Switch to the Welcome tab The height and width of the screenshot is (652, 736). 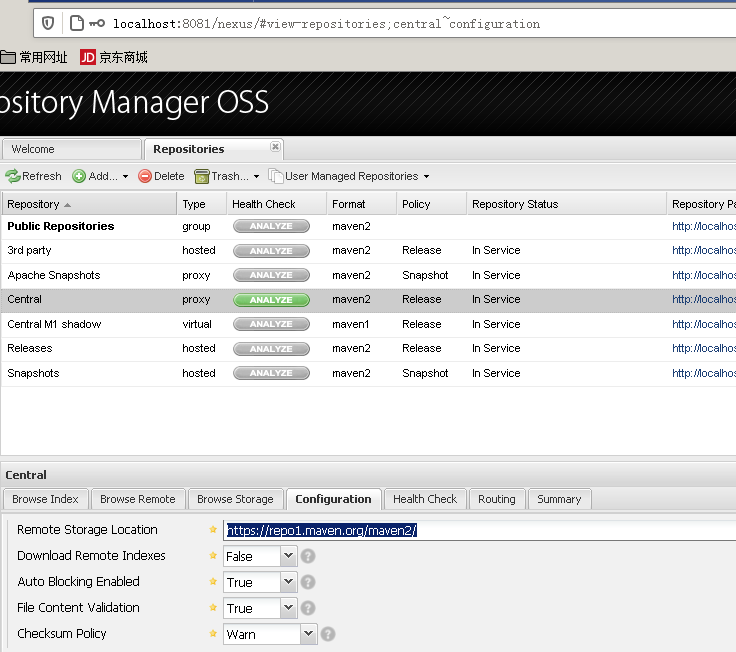tap(71, 149)
